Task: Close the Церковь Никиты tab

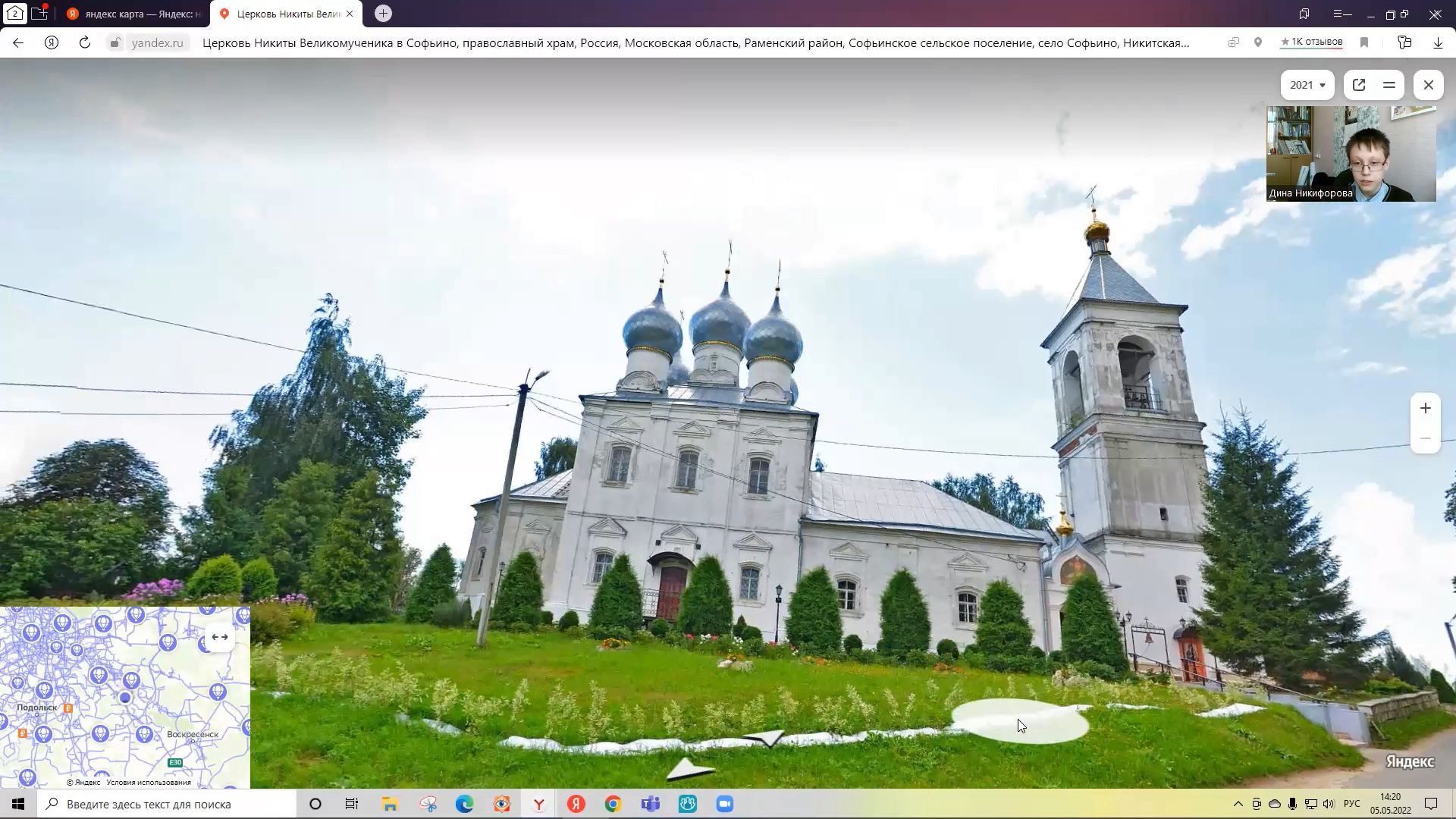Action: 350,14
